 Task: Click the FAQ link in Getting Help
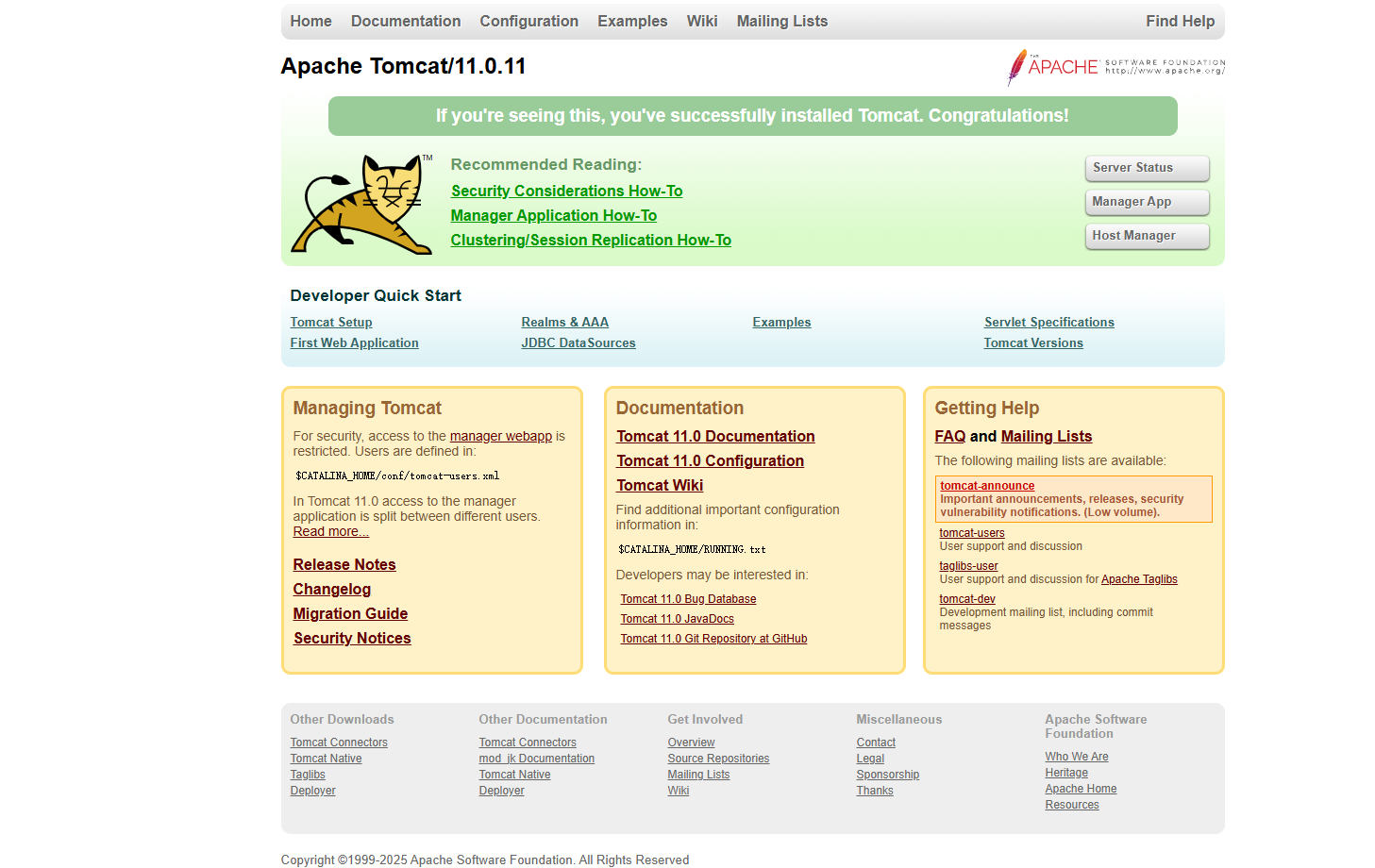[x=950, y=436]
